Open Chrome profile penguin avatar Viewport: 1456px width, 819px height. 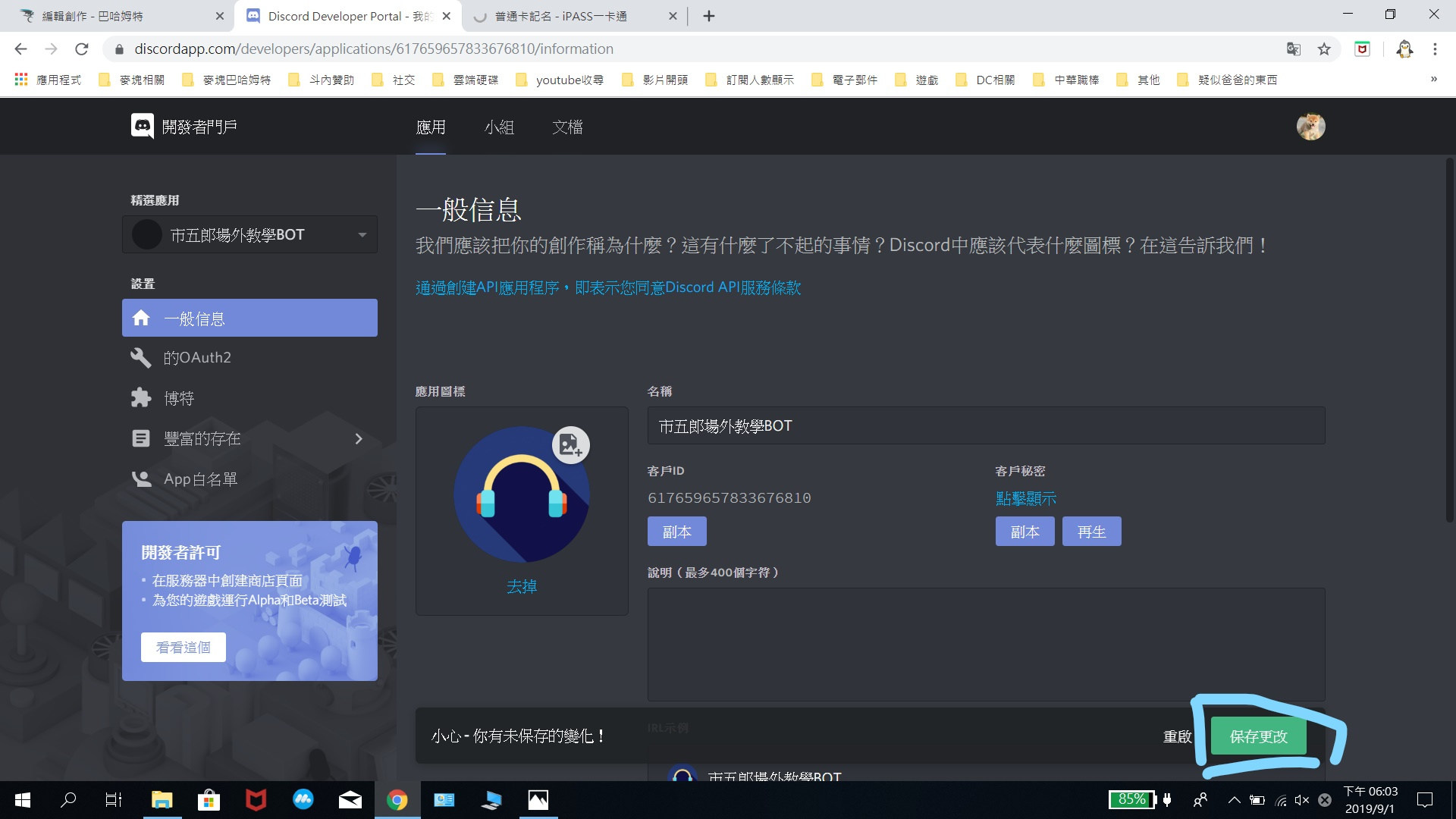coord(1404,49)
